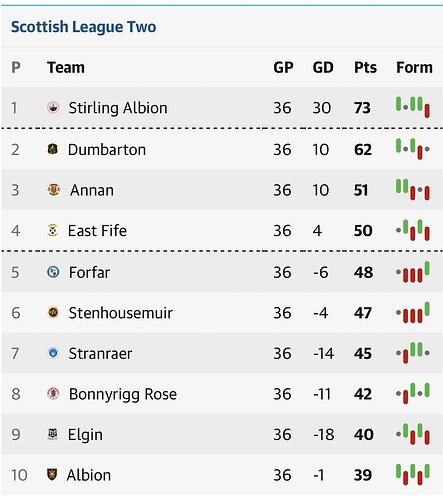This screenshot has width=443, height=500.
Task: Click the Form column header
Action: [414, 68]
